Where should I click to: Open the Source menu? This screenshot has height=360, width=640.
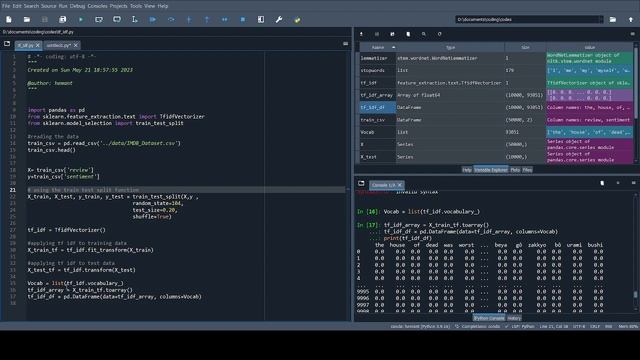point(49,6)
